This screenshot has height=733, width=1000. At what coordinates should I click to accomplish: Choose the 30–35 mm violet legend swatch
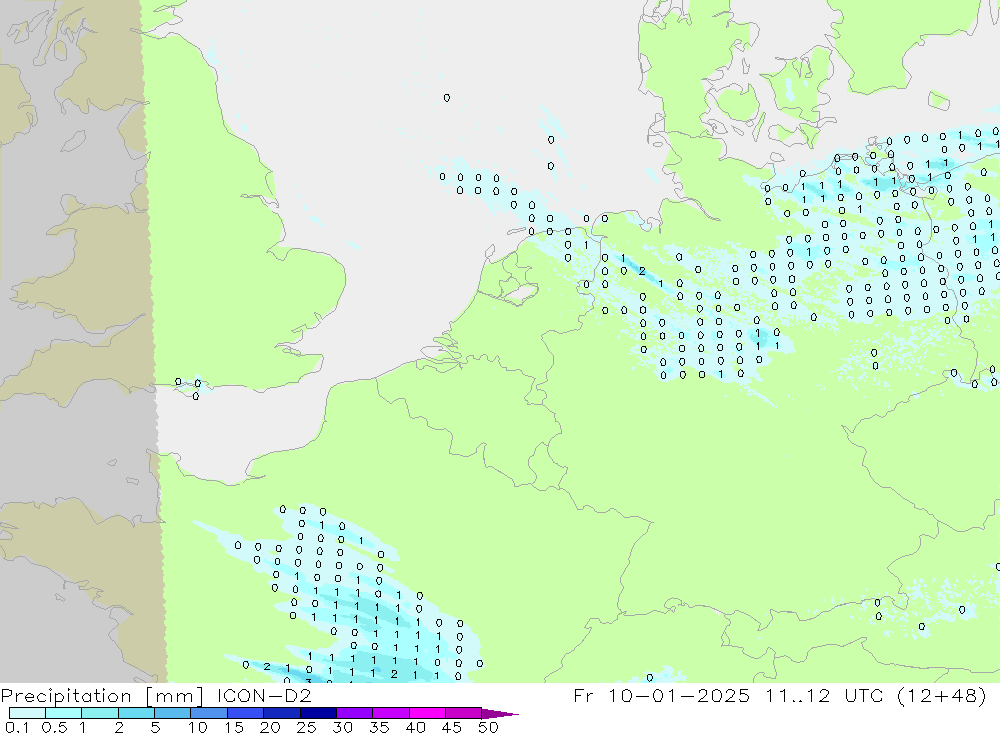coord(354,713)
